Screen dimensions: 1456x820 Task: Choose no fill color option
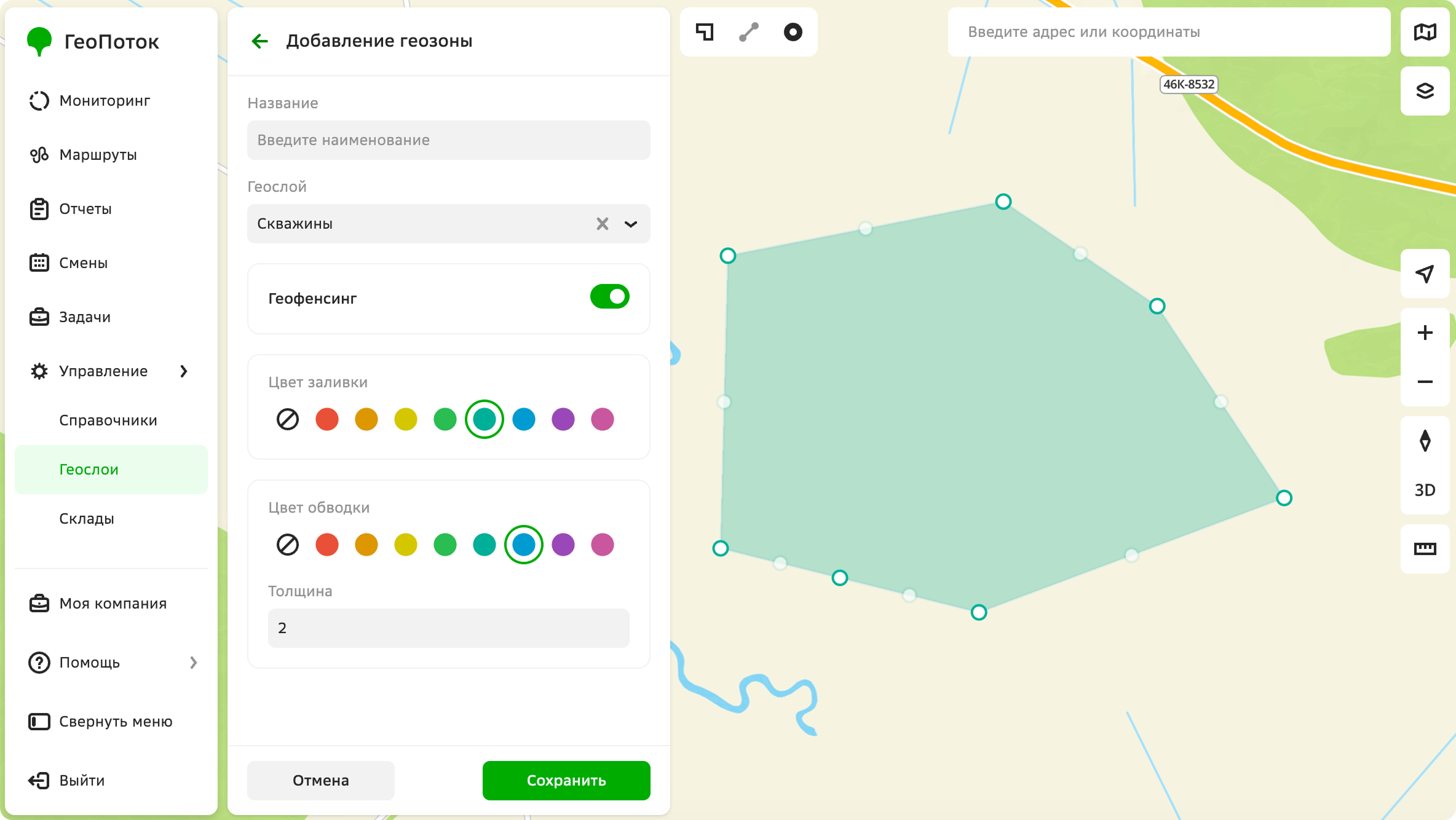pyautogui.click(x=288, y=419)
